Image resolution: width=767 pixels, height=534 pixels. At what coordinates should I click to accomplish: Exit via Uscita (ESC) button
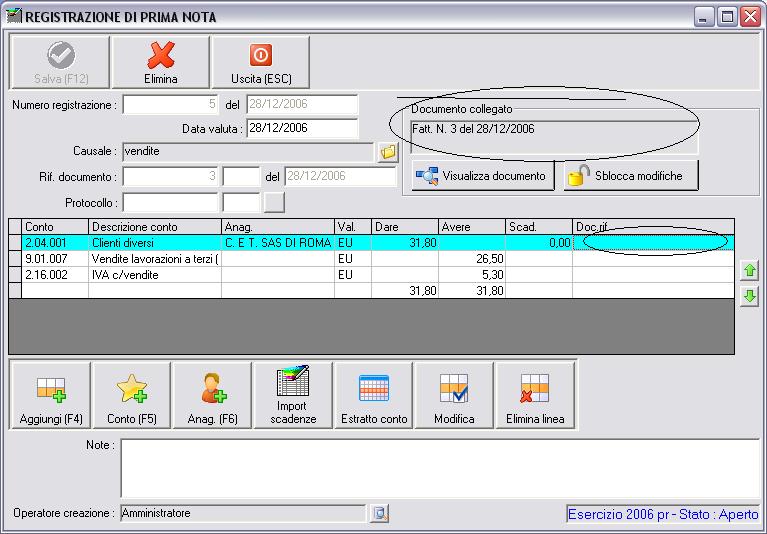(261, 62)
